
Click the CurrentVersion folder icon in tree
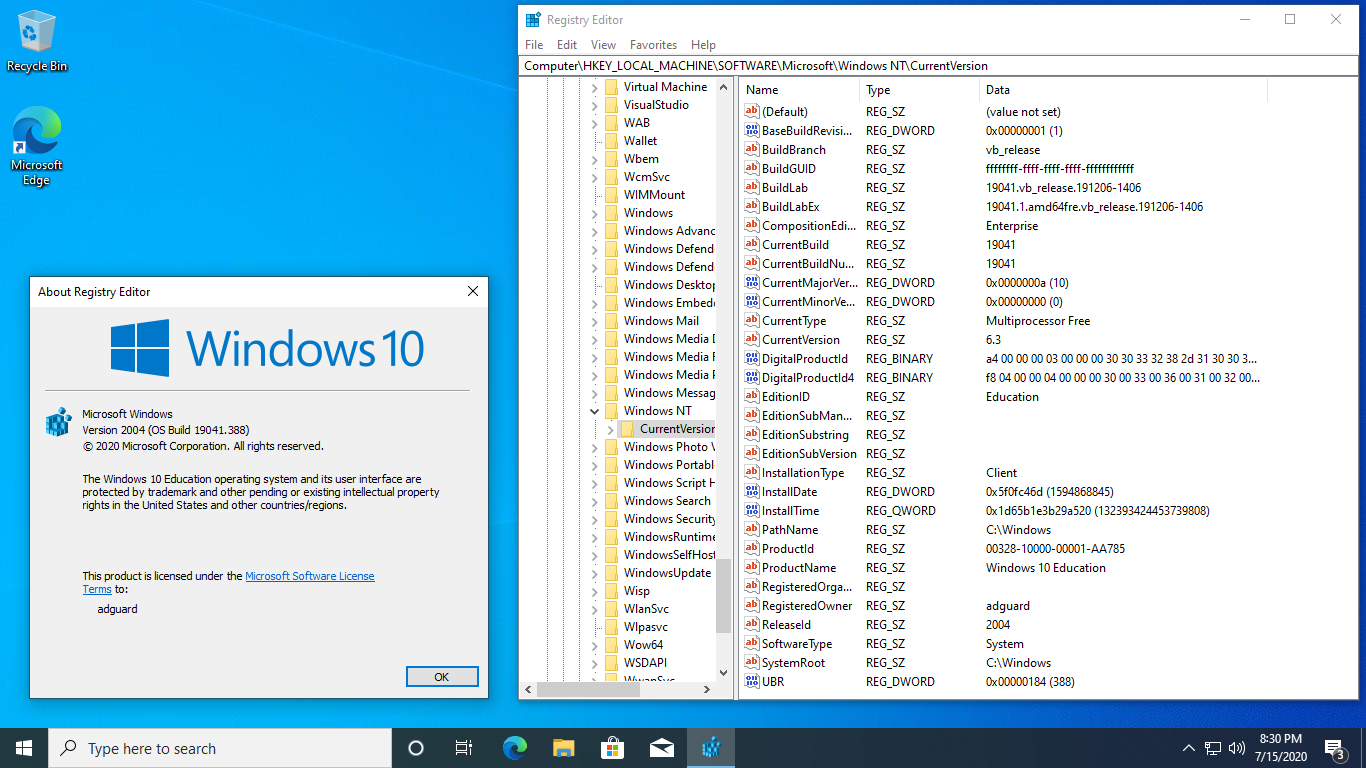pos(627,429)
